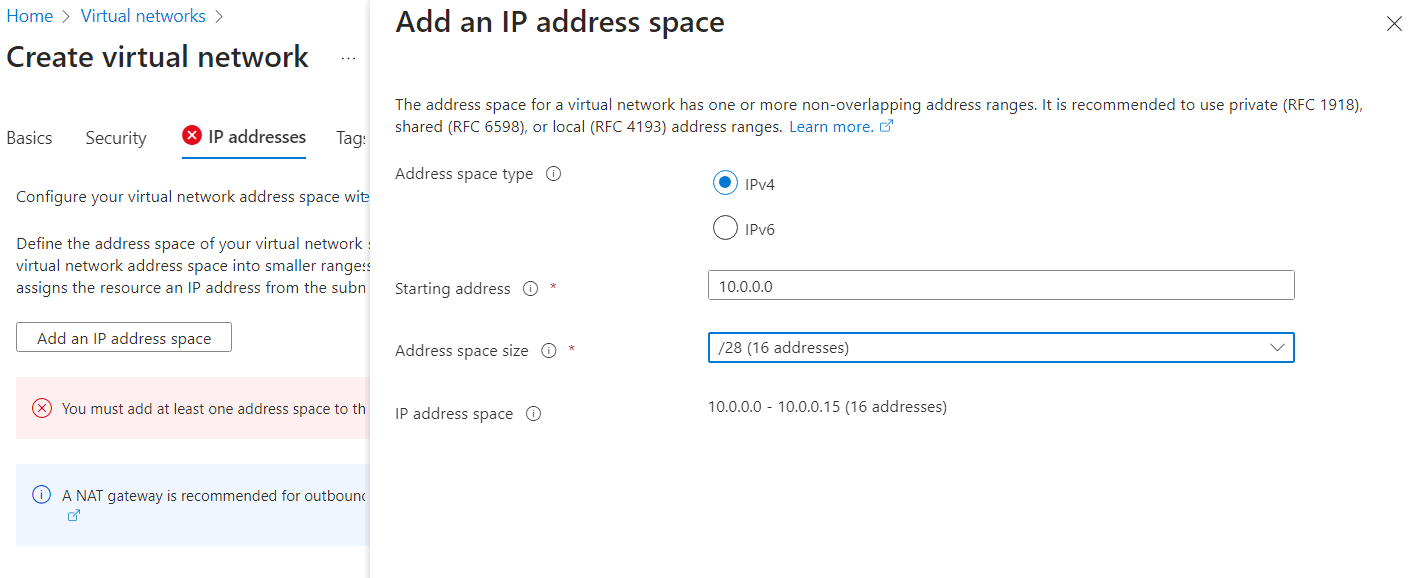
Task: Click the red error icon in the warning banner
Action: coord(40,408)
